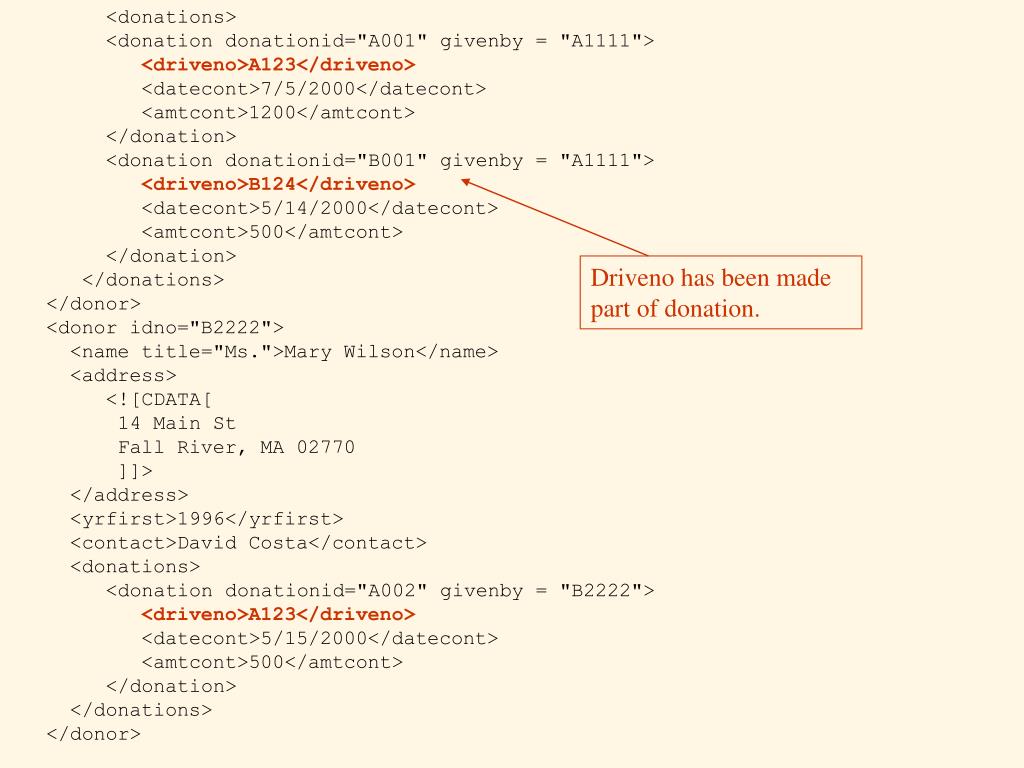The height and width of the screenshot is (768, 1024).
Task: Click the CDATA closing ]]> line
Action: pos(135,471)
